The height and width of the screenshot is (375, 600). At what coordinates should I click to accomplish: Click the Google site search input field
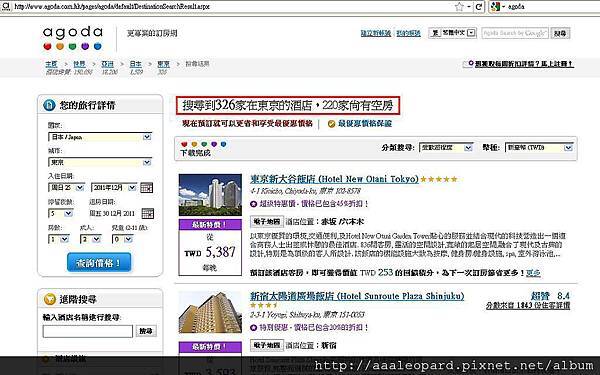(515, 33)
